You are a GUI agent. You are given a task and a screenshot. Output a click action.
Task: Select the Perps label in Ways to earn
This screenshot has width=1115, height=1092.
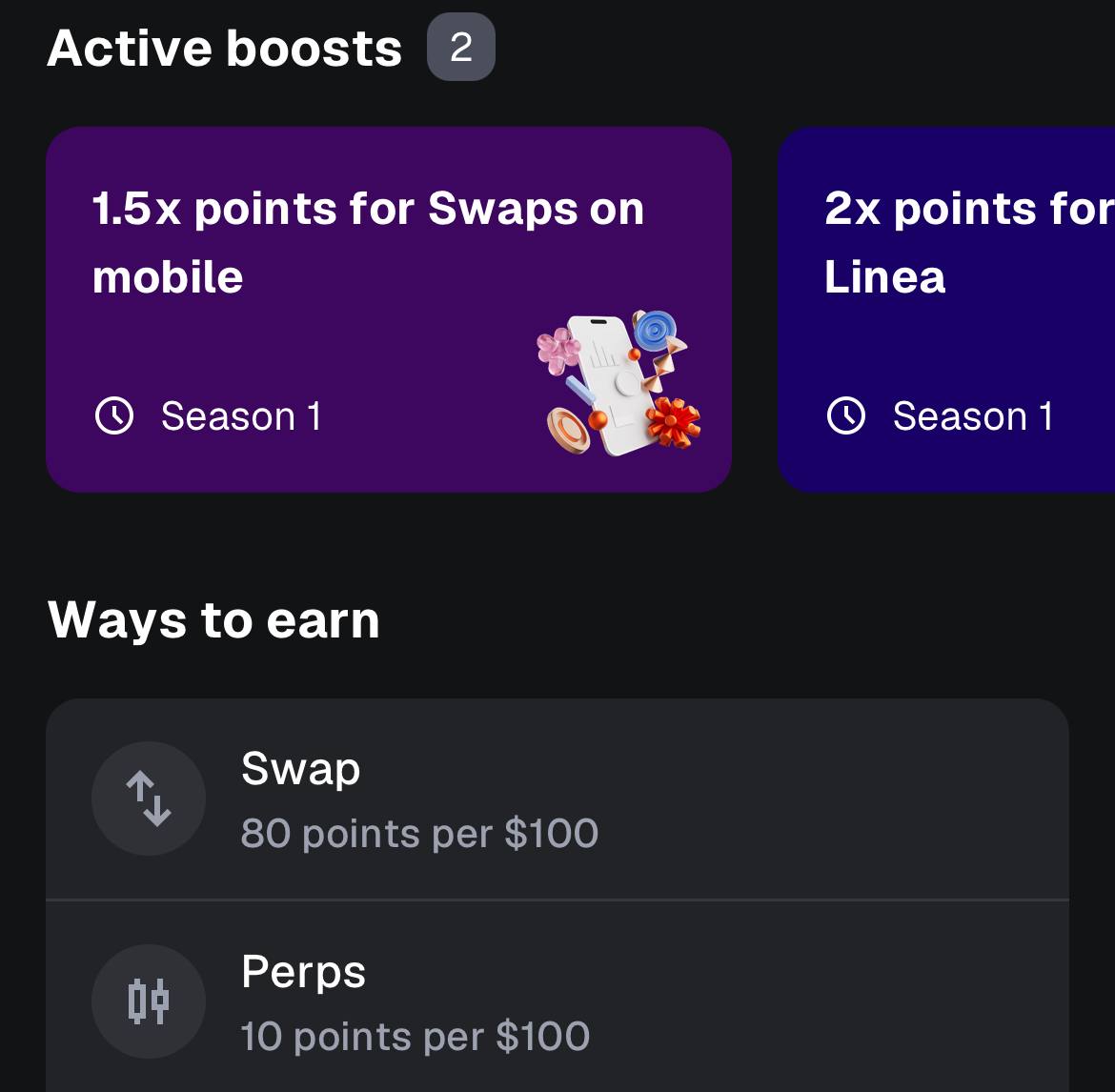[303, 972]
